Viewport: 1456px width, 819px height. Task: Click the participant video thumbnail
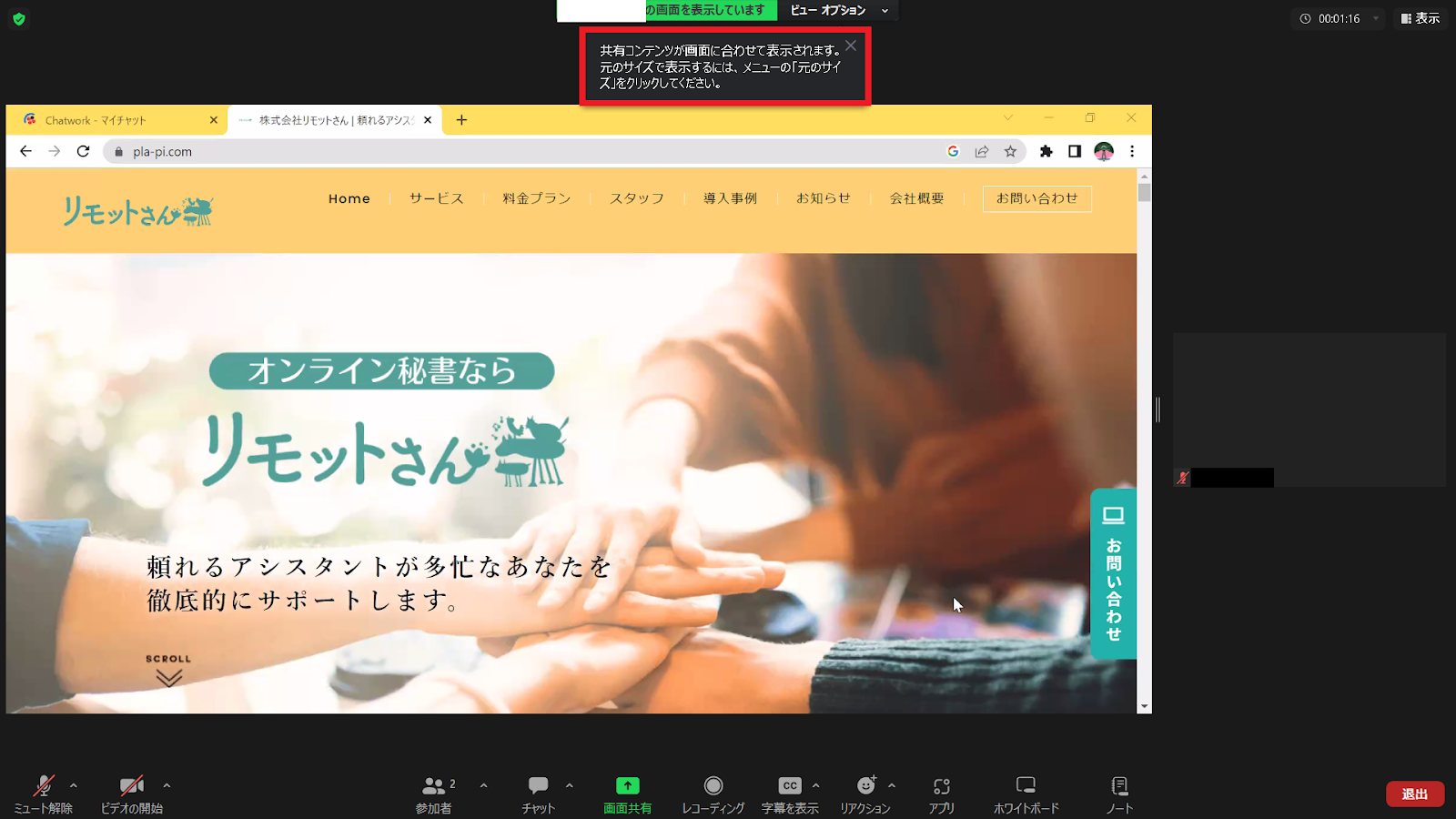click(1309, 409)
